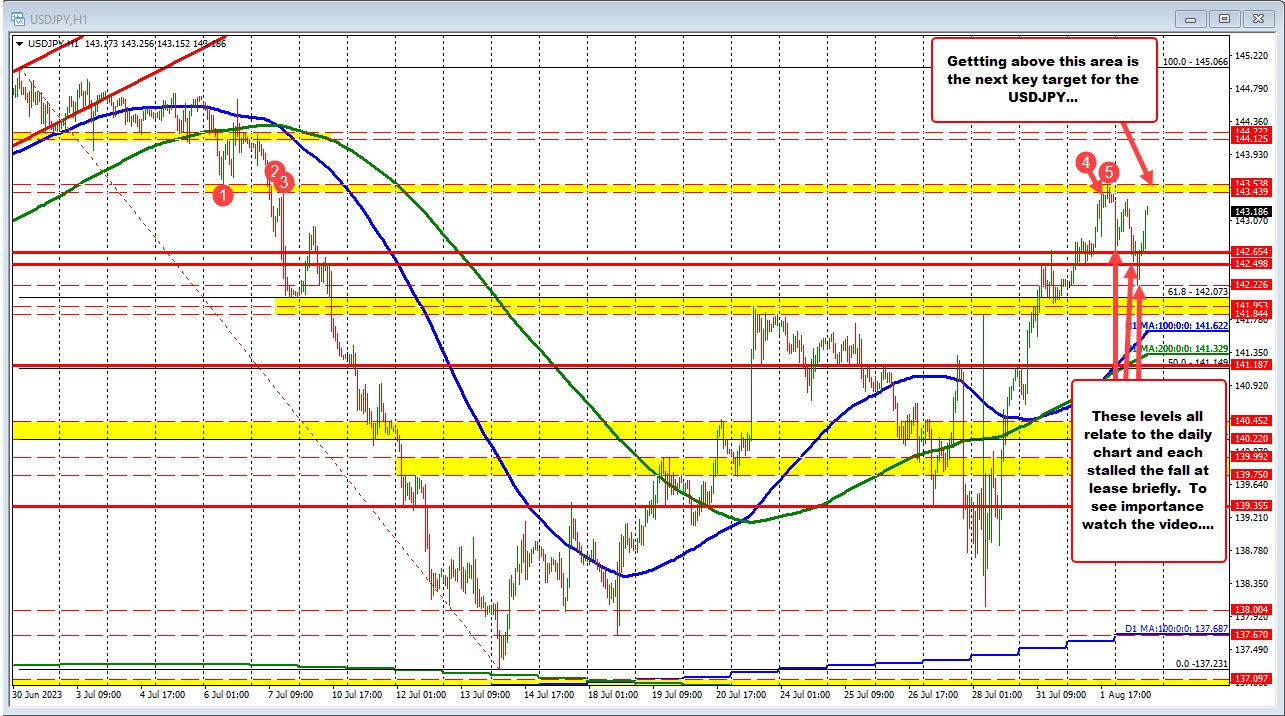Select numbered marker 2 near the July highs
The height and width of the screenshot is (716, 1285).
272,172
